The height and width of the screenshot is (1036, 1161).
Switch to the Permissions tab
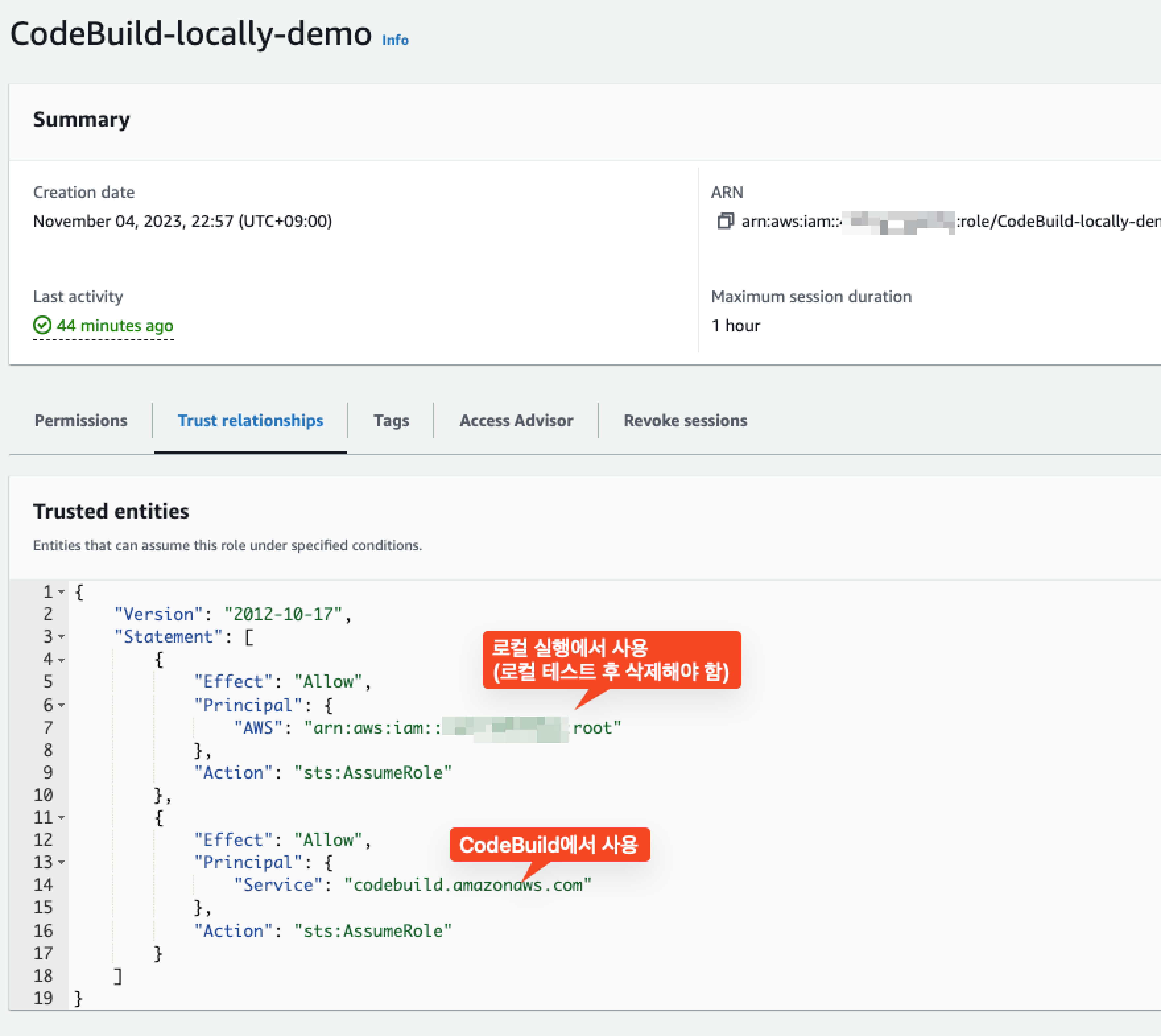coord(81,420)
